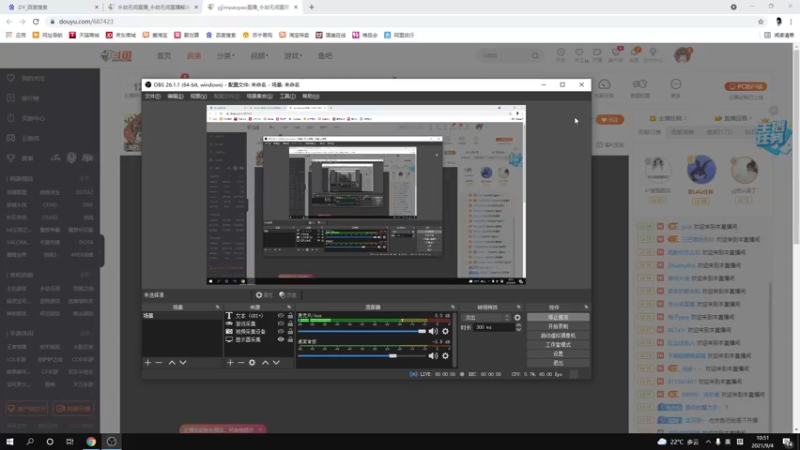Toggle lock on Video Capture Device source
The height and width of the screenshot is (450, 800).
(x=290, y=332)
